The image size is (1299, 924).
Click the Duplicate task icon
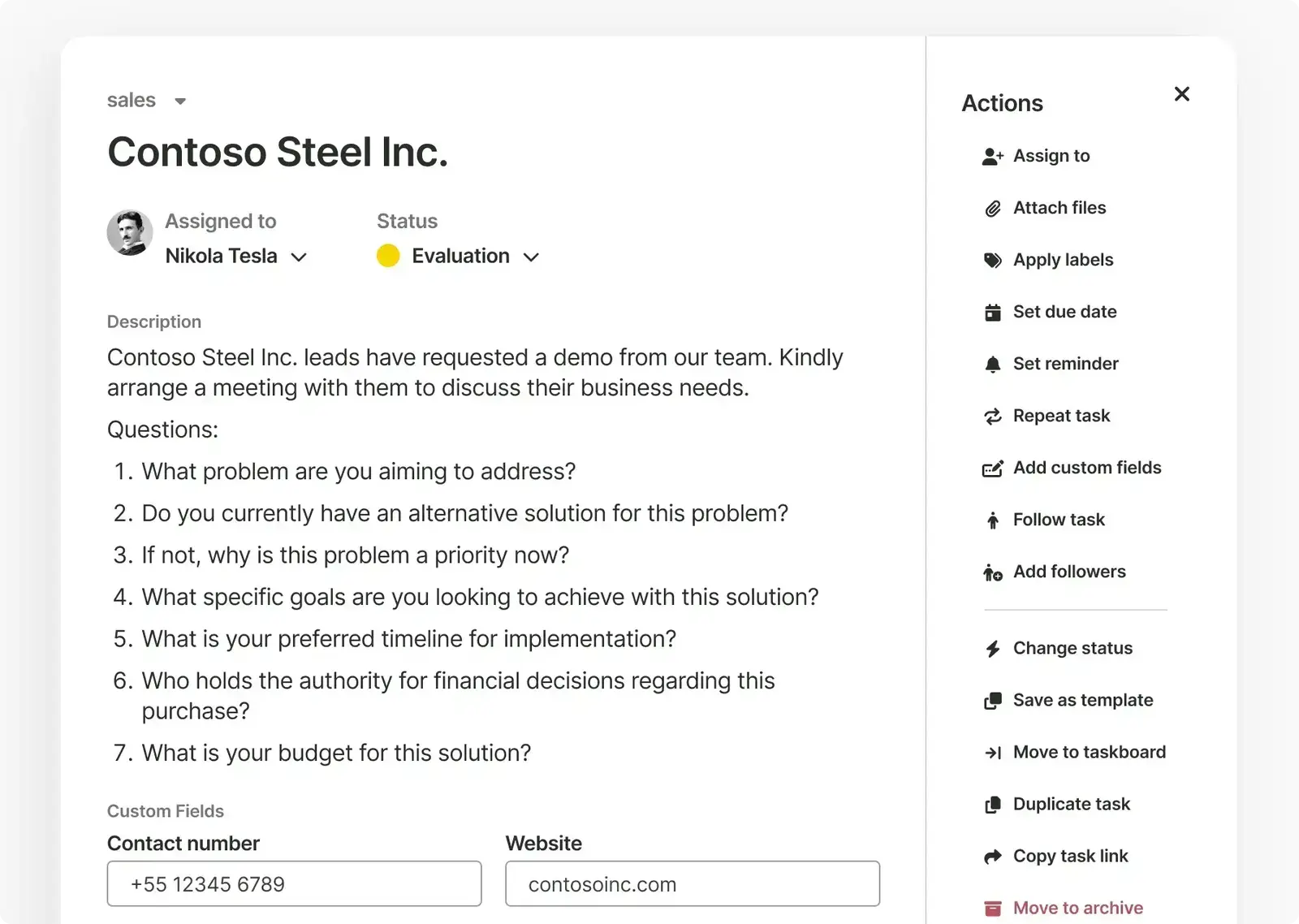tap(992, 805)
